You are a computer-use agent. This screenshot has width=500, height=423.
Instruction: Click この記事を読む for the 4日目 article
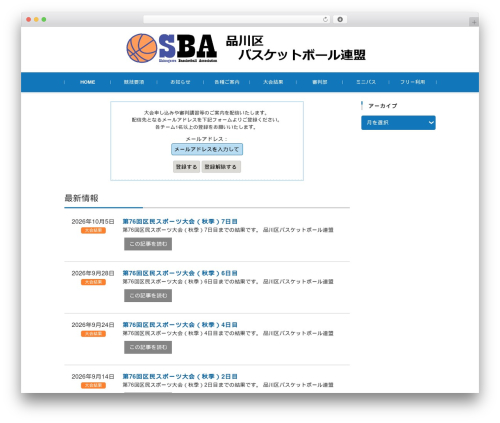click(148, 347)
